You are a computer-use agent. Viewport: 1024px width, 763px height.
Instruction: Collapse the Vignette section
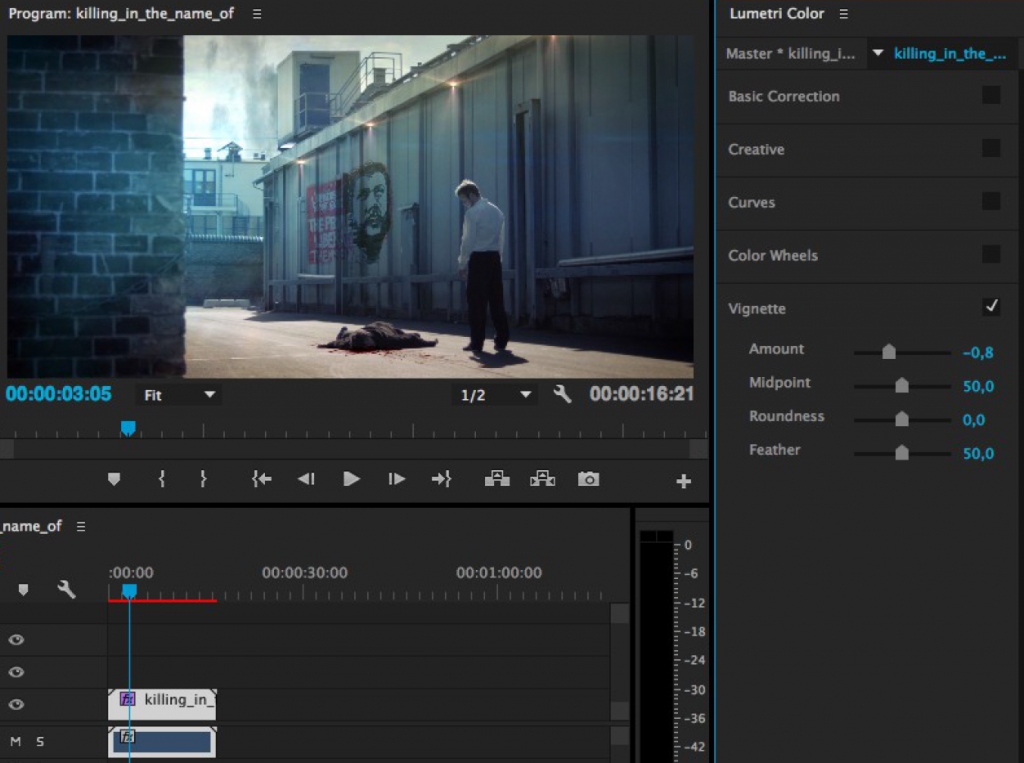[757, 308]
